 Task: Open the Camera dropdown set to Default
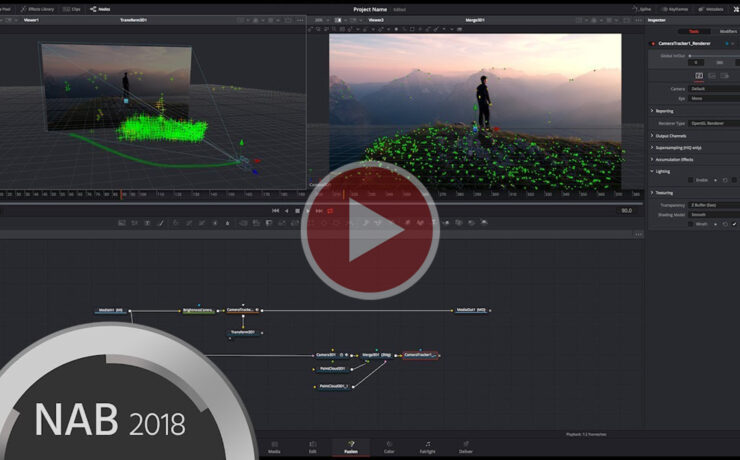[714, 89]
